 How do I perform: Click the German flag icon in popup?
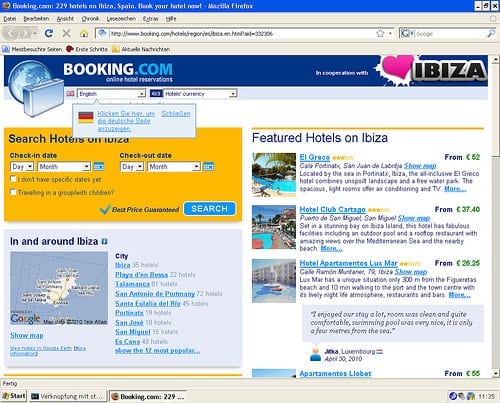86,117
